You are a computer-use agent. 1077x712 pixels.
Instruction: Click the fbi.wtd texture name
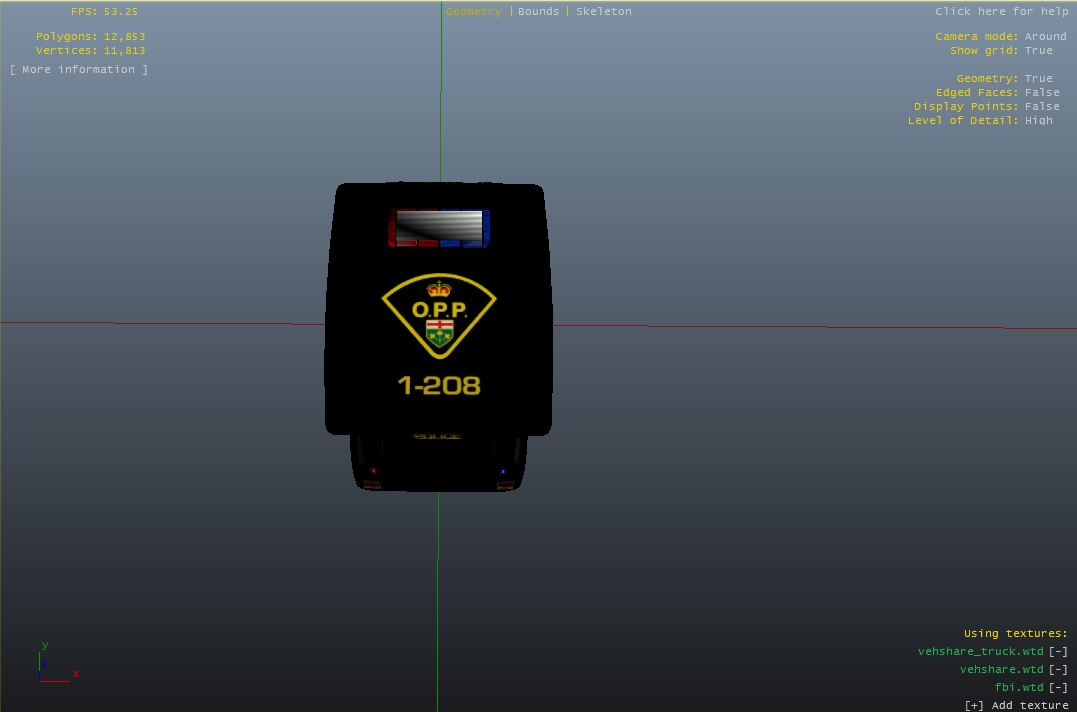click(1018, 687)
